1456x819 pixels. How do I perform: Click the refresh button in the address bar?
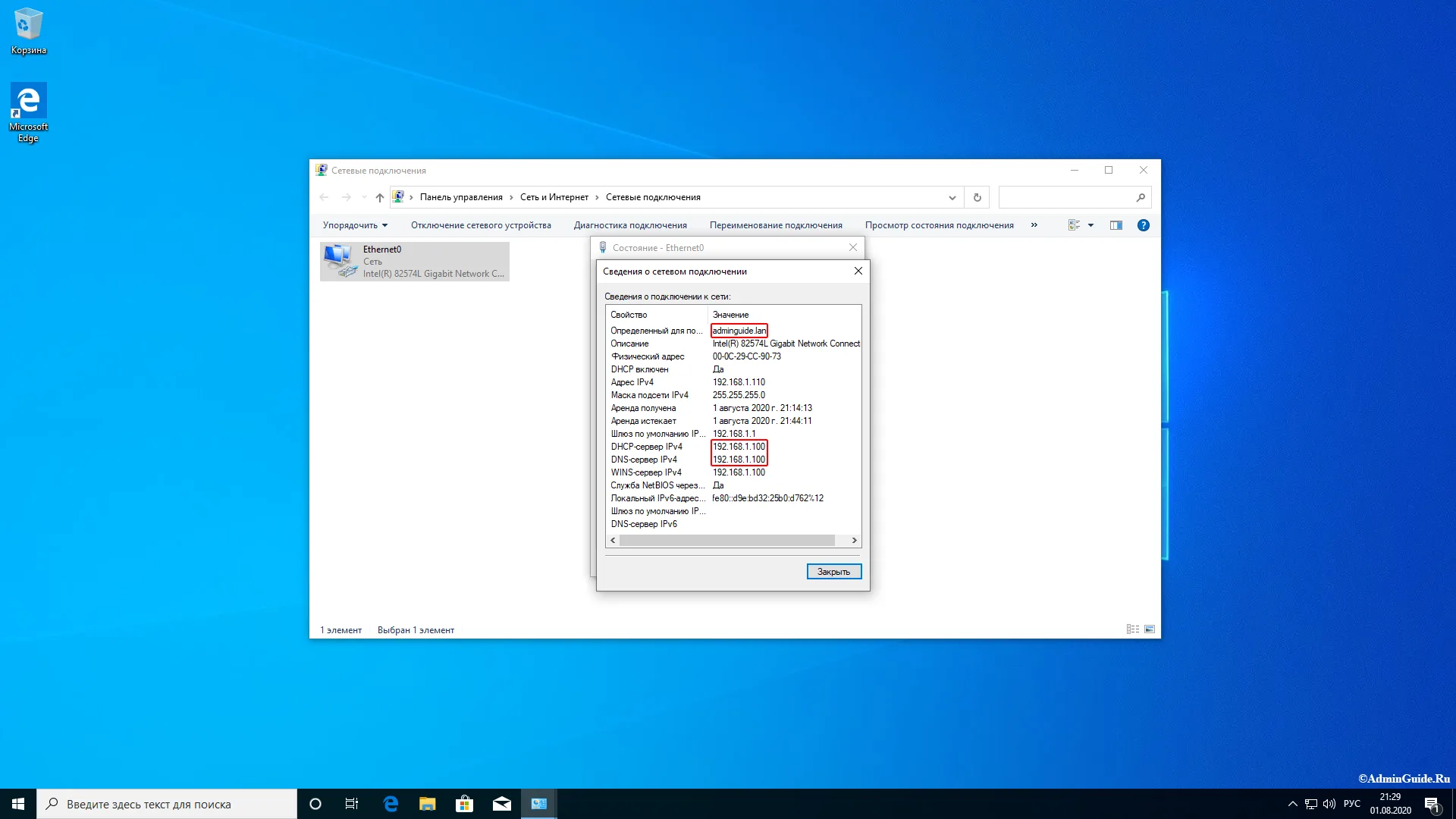click(x=977, y=197)
